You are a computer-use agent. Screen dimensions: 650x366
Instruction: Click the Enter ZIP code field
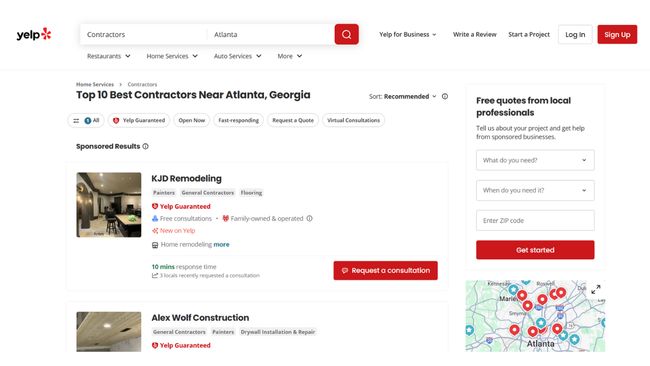tap(535, 221)
